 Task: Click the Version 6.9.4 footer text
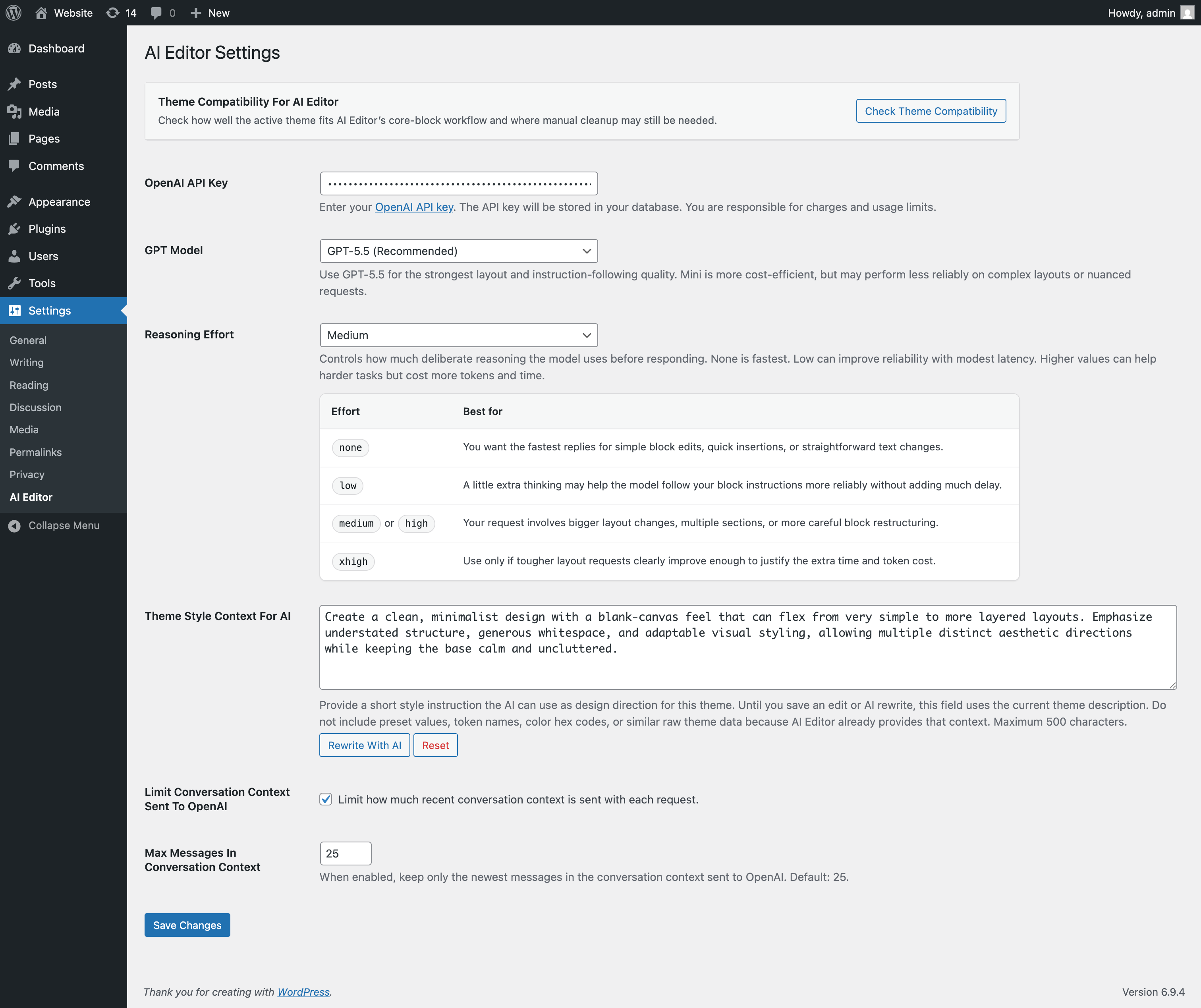pyautogui.click(x=1153, y=992)
